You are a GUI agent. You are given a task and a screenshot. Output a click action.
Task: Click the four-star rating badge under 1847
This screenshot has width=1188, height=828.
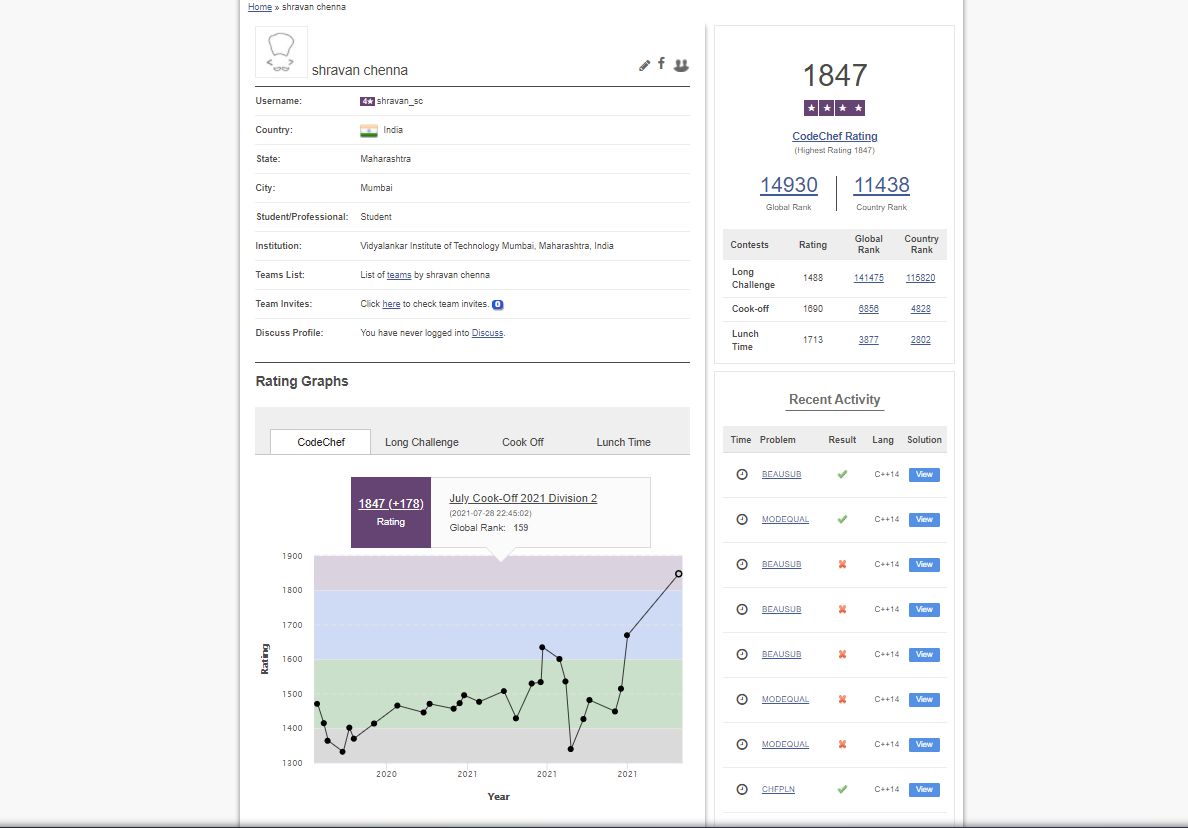pyautogui.click(x=834, y=108)
